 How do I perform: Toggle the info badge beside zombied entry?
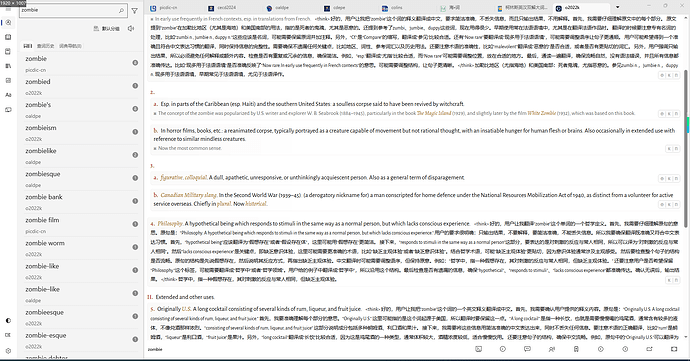pos(135,85)
